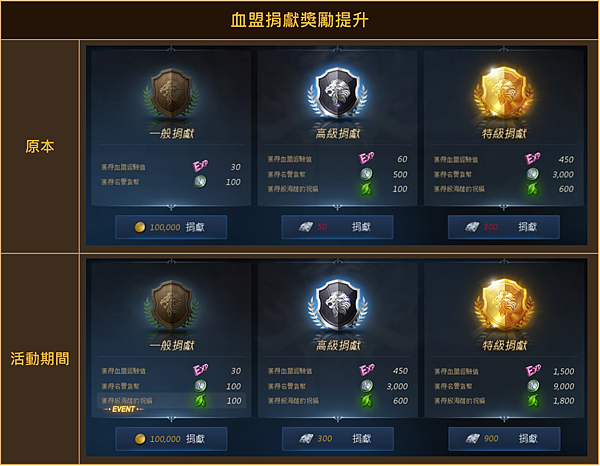Image resolution: width=600 pixels, height=466 pixels.
Task: Click Exp icon in 活動期間 特級捐獻 panel
Action: coord(533,370)
